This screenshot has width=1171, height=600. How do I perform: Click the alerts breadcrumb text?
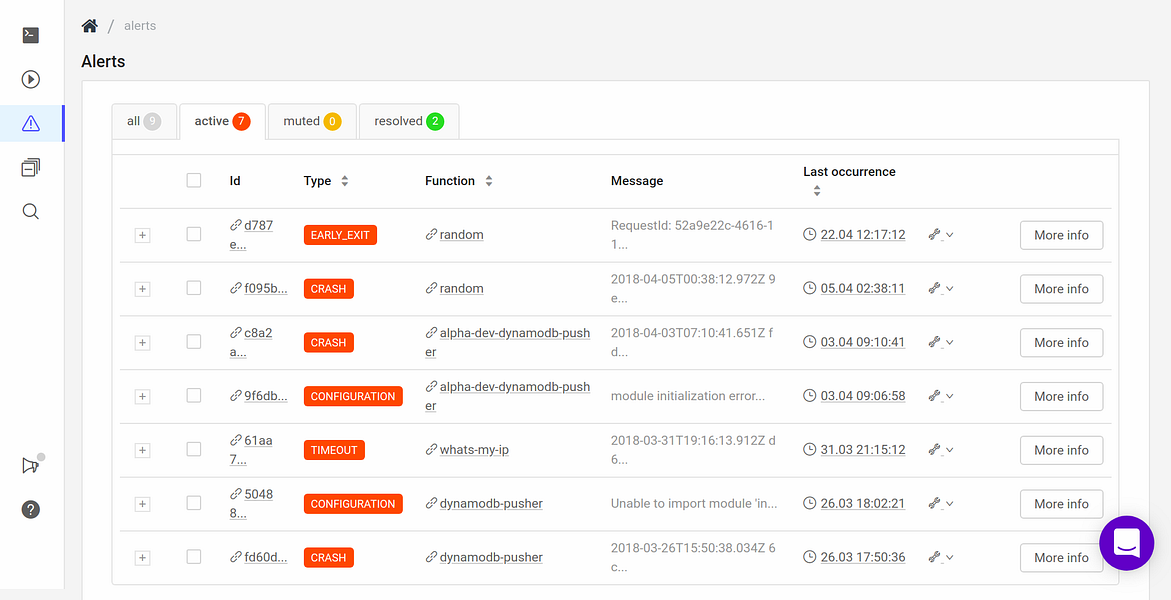pyautogui.click(x=140, y=25)
